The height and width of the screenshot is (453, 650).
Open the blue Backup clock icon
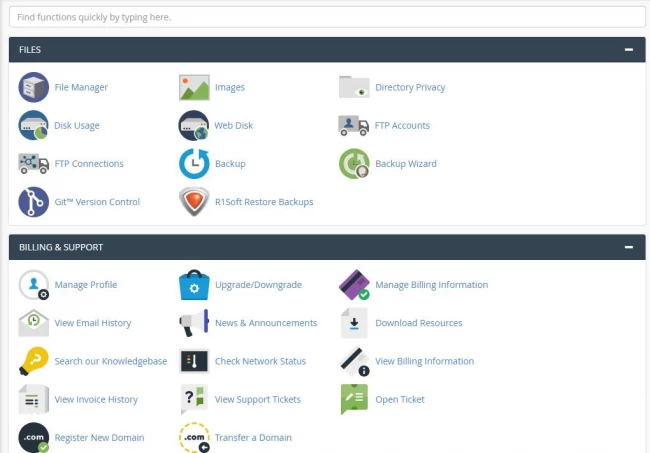(x=194, y=163)
